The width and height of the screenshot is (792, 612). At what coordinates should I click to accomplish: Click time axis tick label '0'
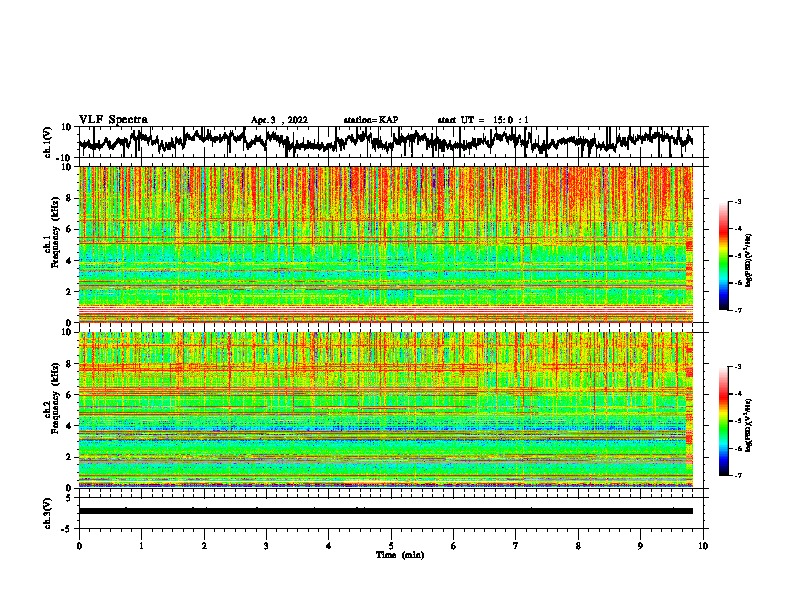click(x=79, y=546)
